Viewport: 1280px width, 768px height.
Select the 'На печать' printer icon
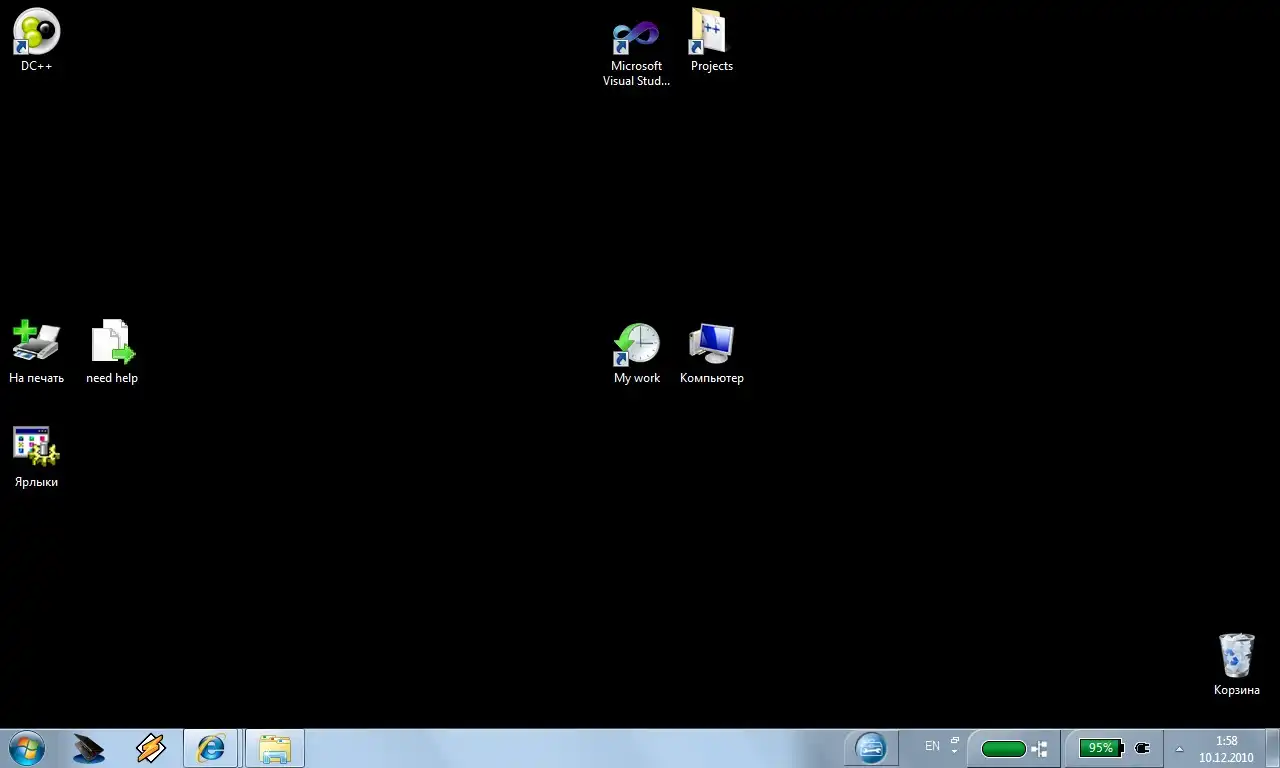36,342
